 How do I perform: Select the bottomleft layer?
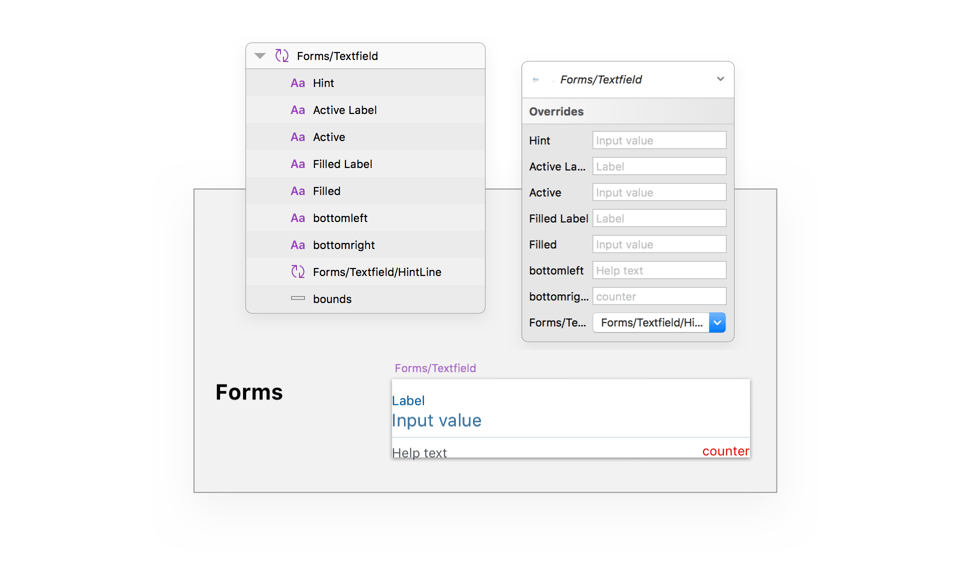coord(365,218)
